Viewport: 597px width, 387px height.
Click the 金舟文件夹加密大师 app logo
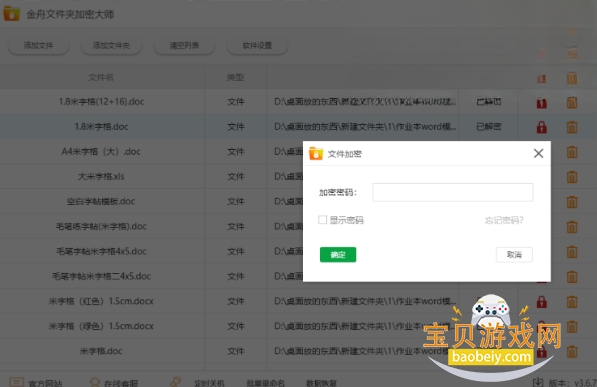tap(11, 14)
